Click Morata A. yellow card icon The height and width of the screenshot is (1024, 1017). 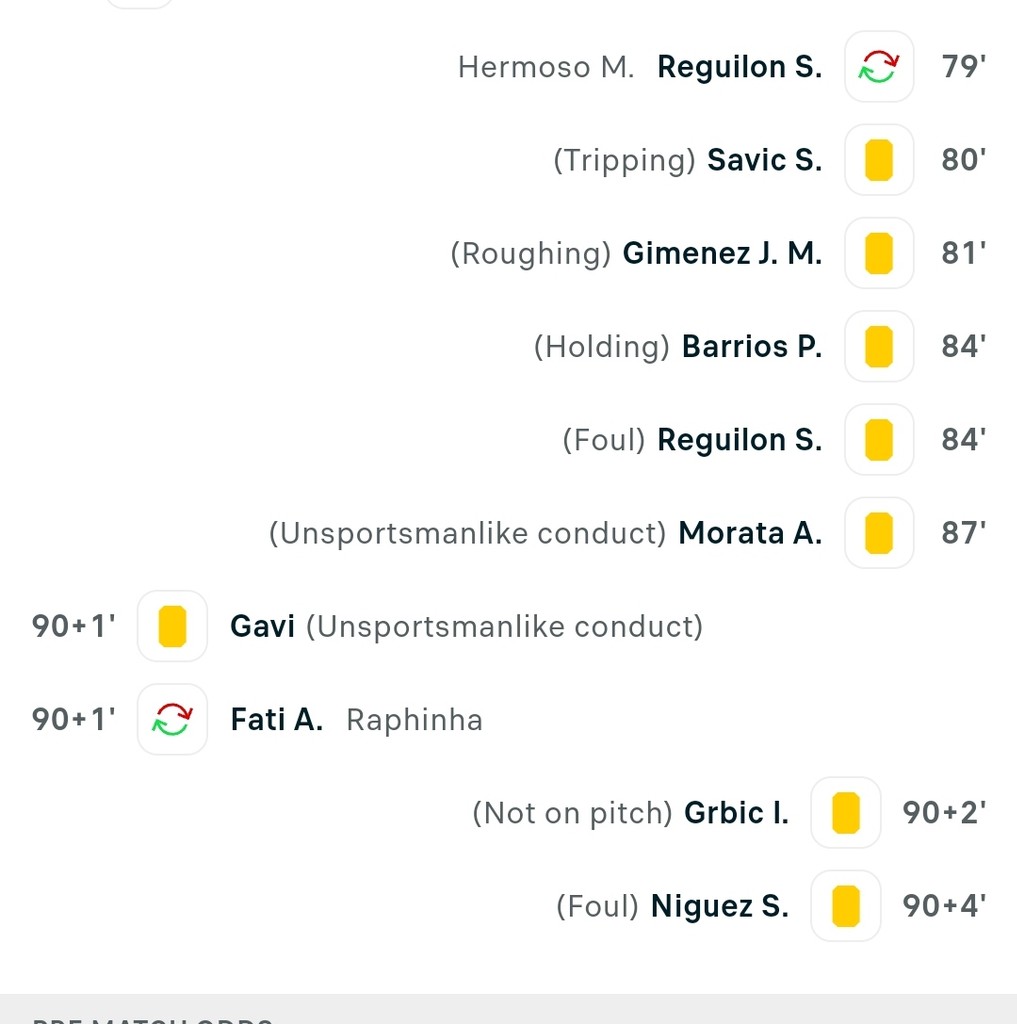tap(878, 533)
